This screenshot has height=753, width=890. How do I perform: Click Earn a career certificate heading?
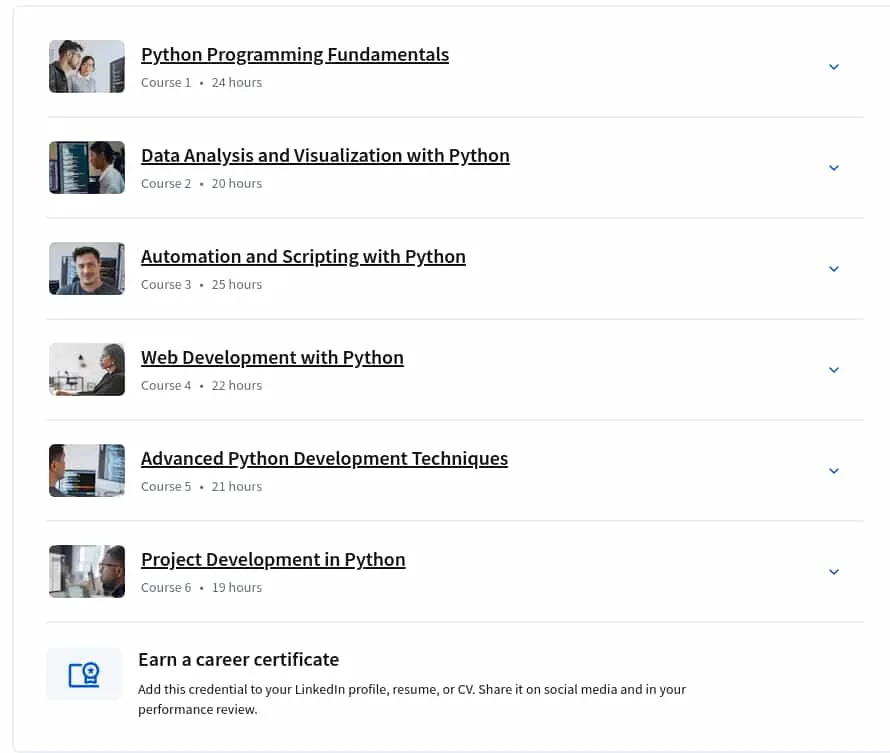click(238, 660)
